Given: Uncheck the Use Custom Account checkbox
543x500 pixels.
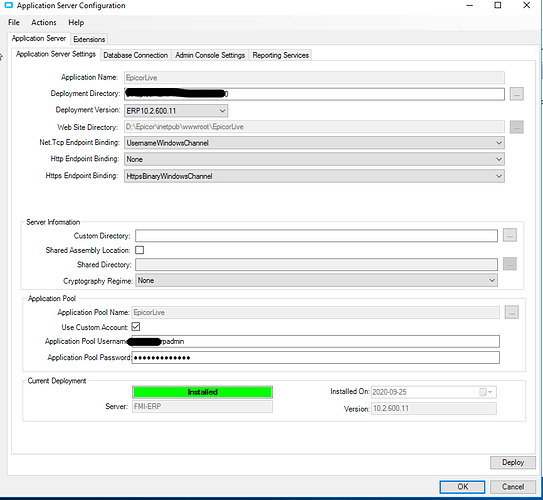Looking at the screenshot, I should coord(136,327).
